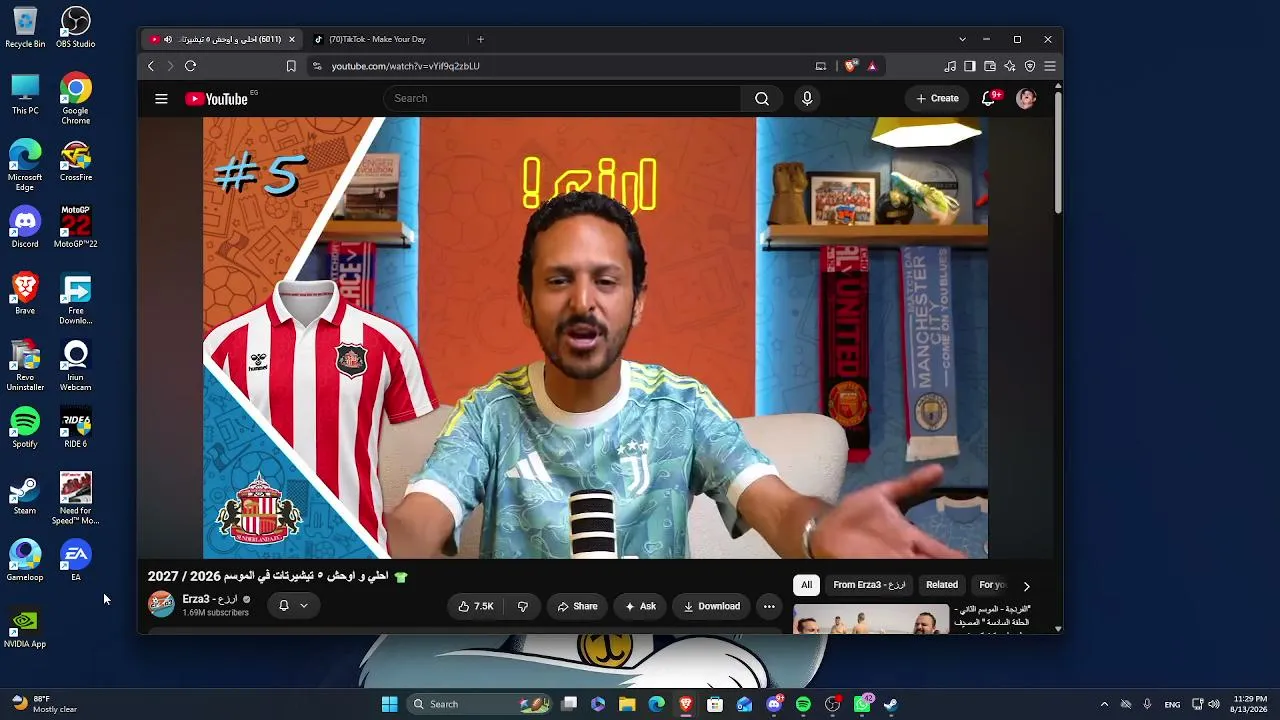Expand the Brave tab search dropdown
The width and height of the screenshot is (1280, 720).
click(962, 39)
